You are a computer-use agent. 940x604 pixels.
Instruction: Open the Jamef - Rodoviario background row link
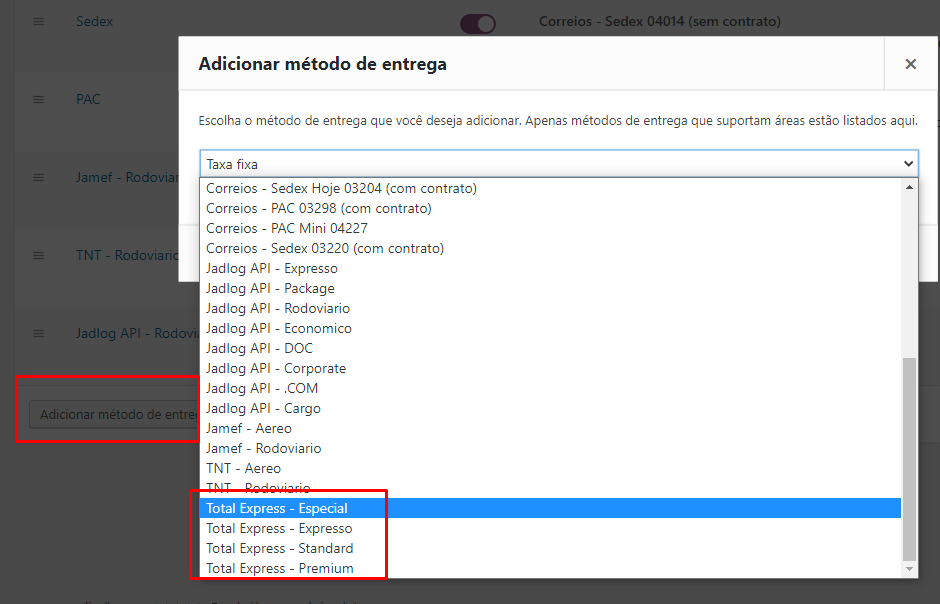pos(127,177)
